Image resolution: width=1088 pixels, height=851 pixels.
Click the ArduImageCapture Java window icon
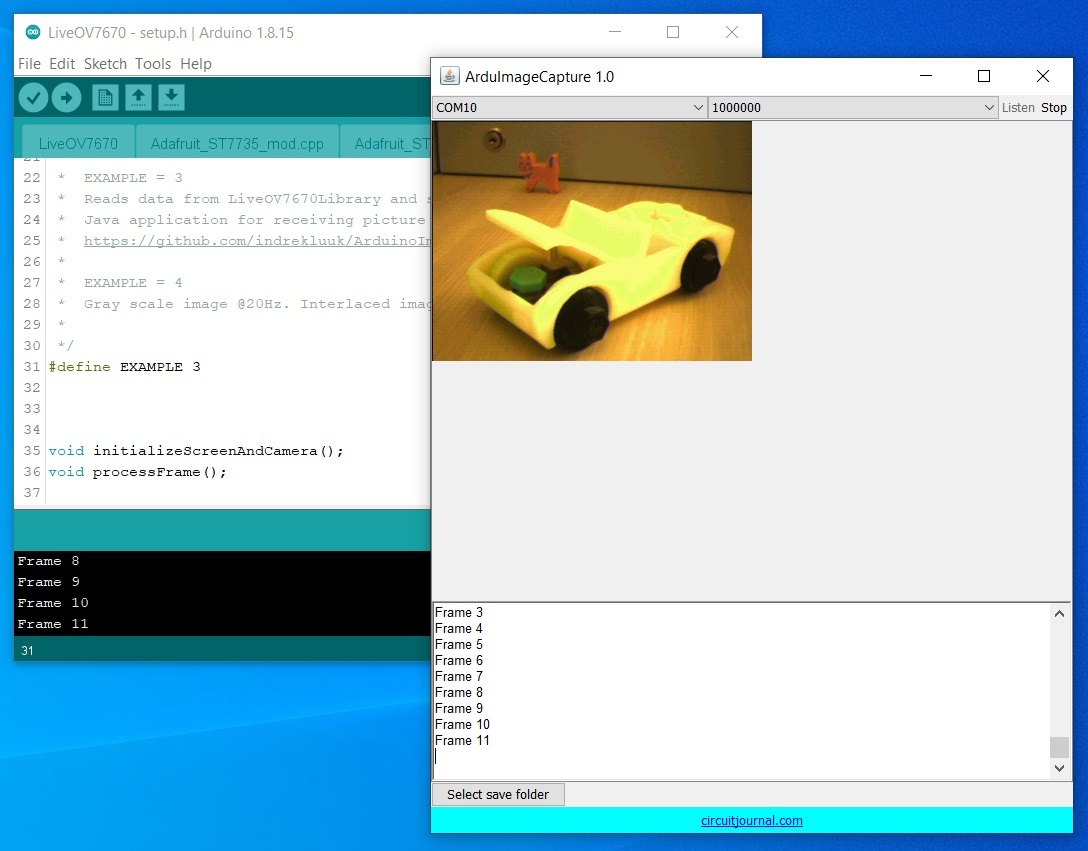pos(450,76)
